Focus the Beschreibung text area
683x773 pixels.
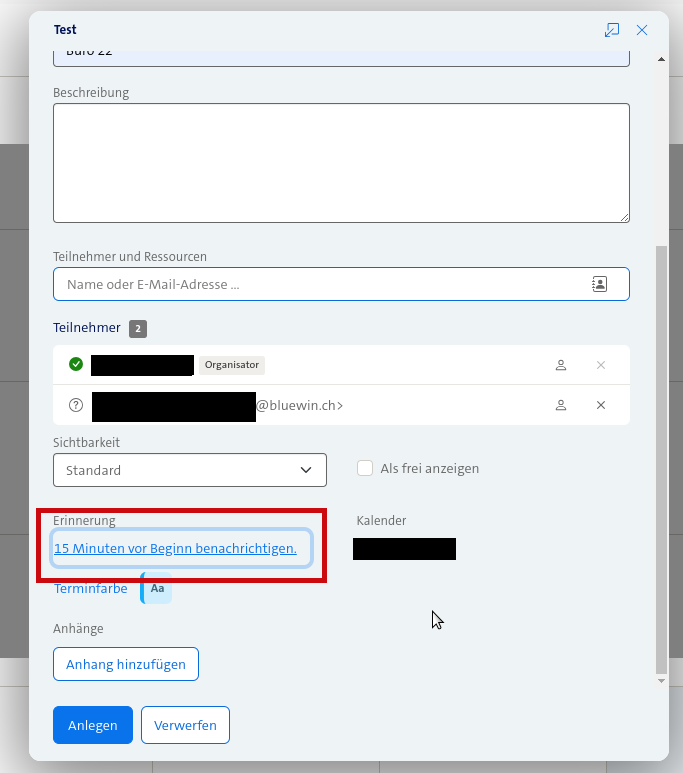coord(340,162)
